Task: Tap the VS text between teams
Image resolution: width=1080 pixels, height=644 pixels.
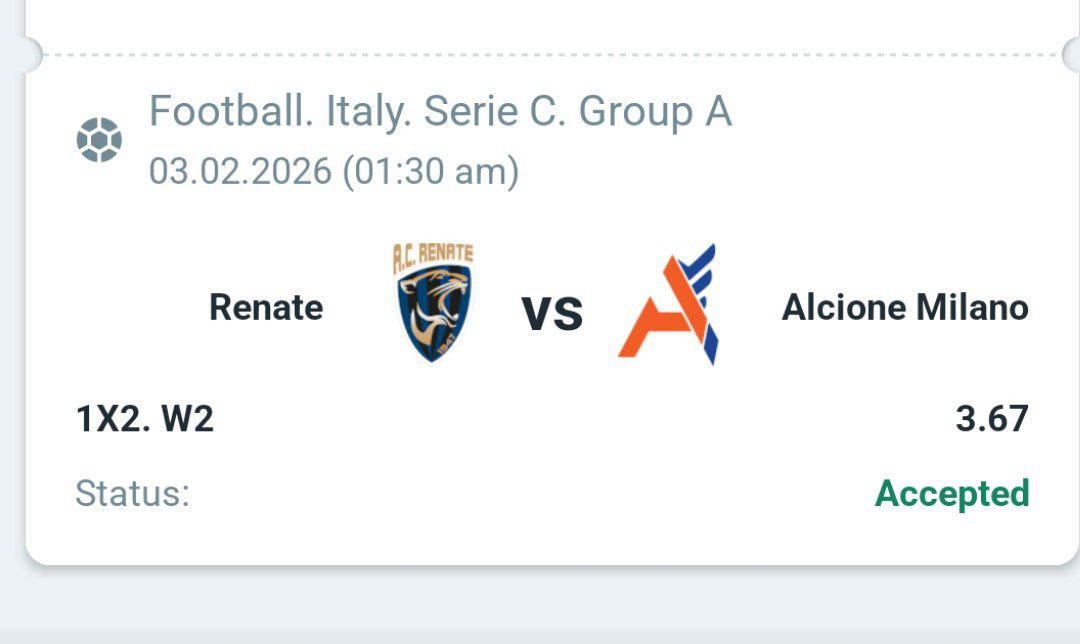Action: click(552, 312)
